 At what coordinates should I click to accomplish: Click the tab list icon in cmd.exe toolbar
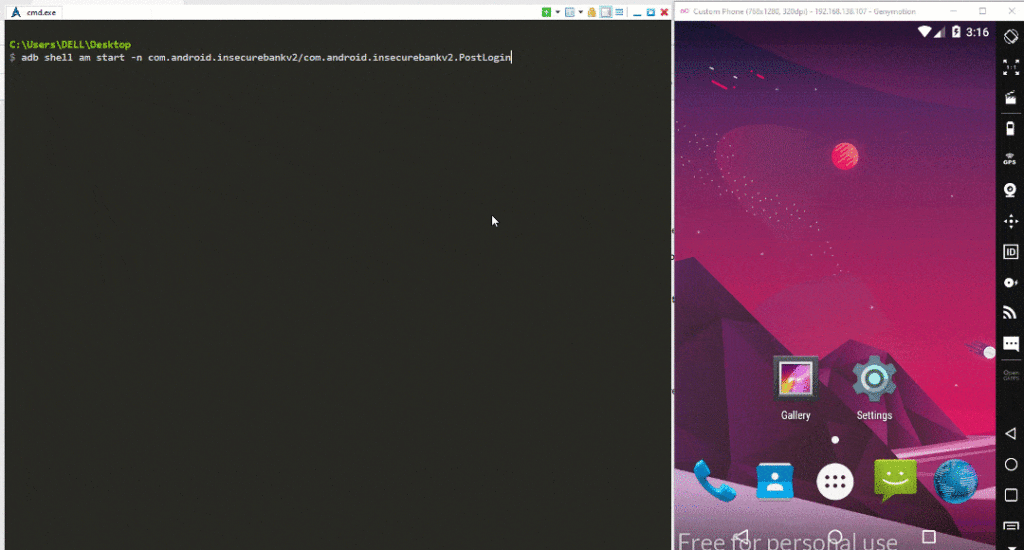[569, 12]
